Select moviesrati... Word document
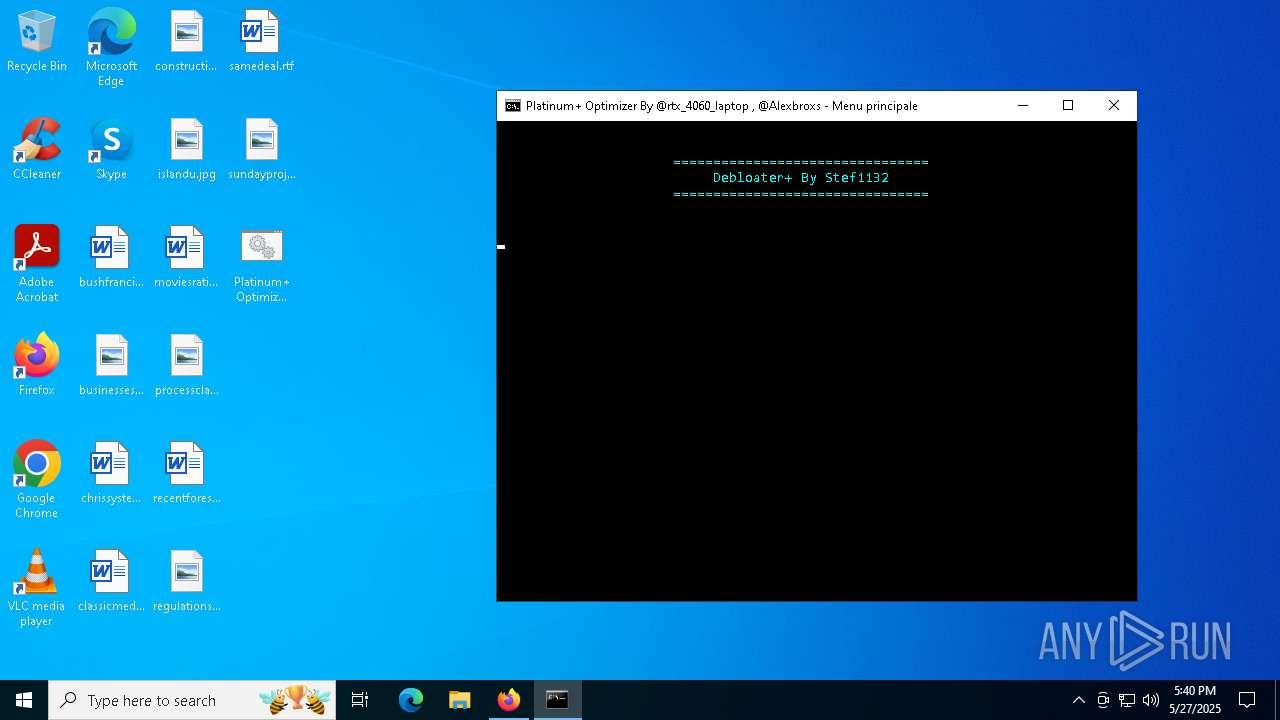 pyautogui.click(x=186, y=258)
